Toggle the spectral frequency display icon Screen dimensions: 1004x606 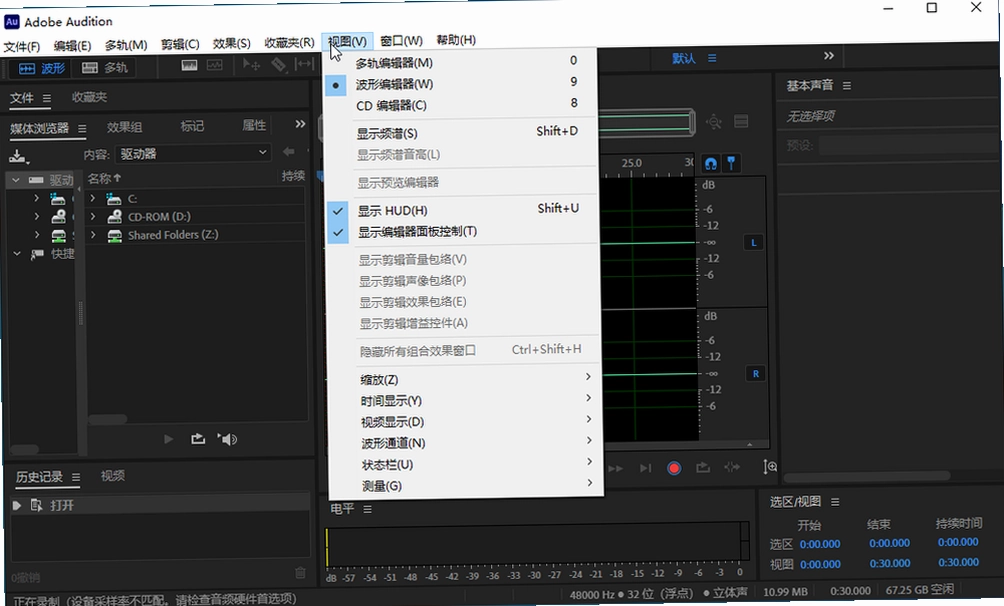(190, 65)
